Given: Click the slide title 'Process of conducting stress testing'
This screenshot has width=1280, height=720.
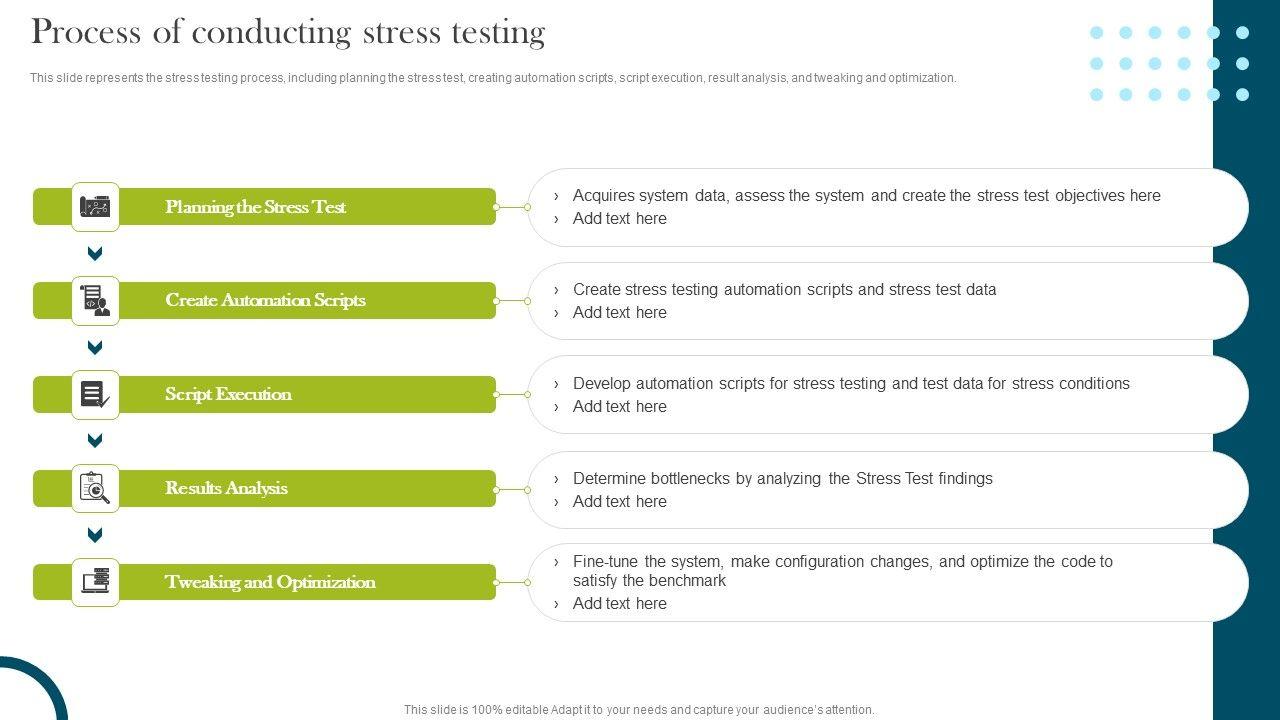Looking at the screenshot, I should pyautogui.click(x=288, y=33).
